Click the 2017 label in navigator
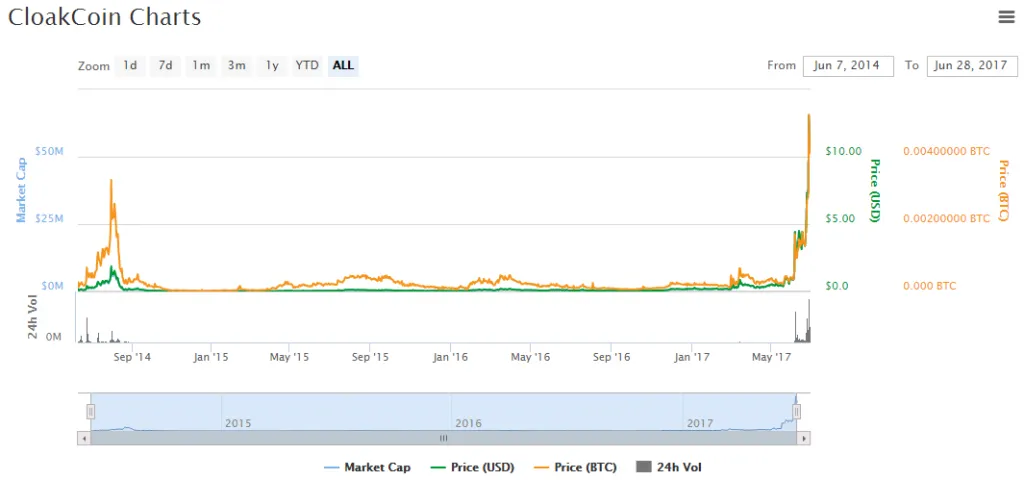Screen dimensions: 1024x480 pyautogui.click(x=700, y=423)
